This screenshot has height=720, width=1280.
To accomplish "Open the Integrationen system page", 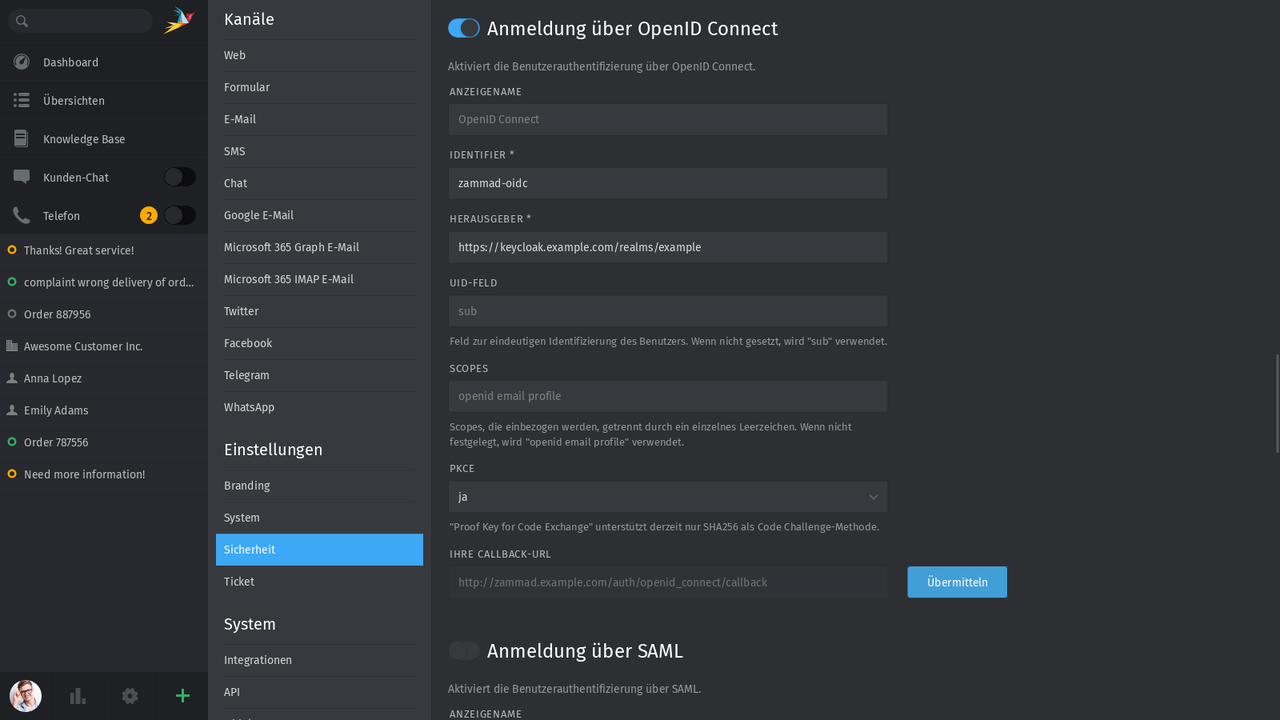I will (257, 660).
